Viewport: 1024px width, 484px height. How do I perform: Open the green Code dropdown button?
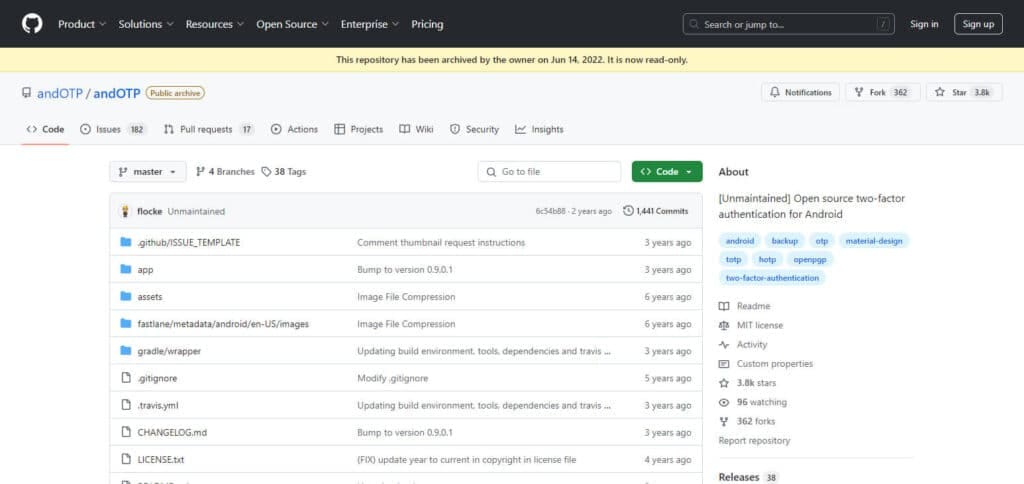point(667,172)
